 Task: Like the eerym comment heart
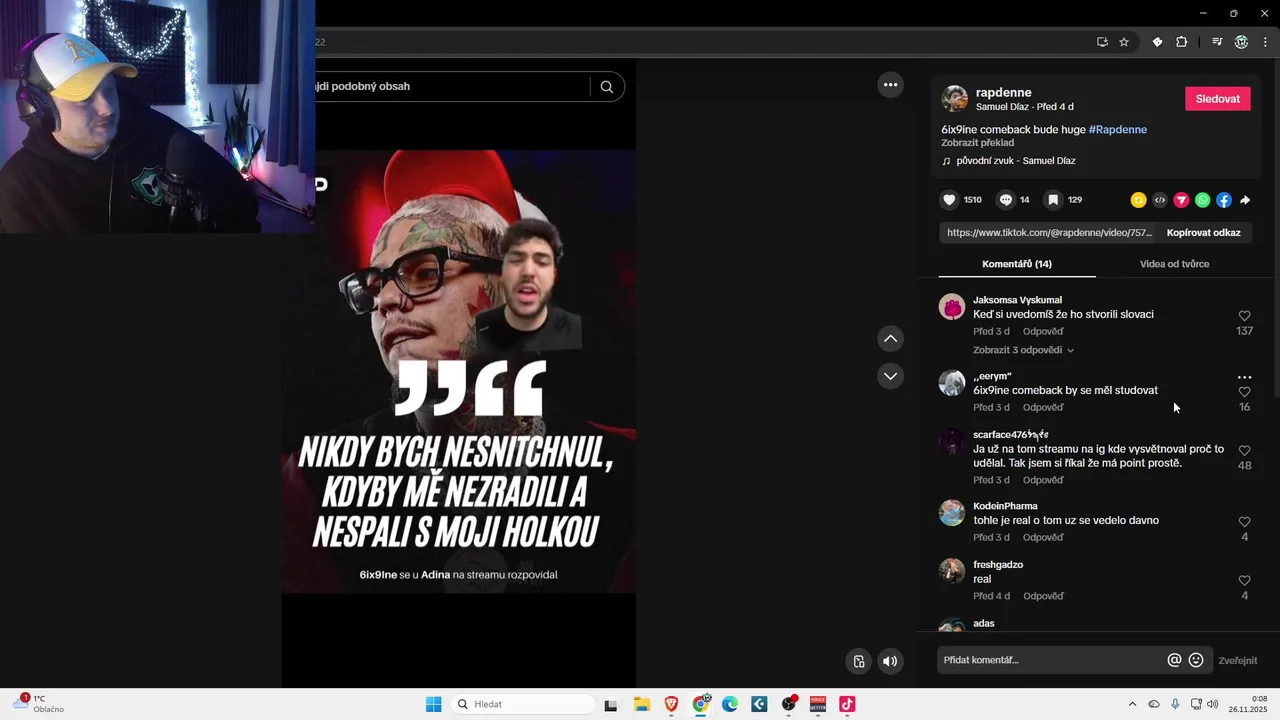click(x=1244, y=392)
